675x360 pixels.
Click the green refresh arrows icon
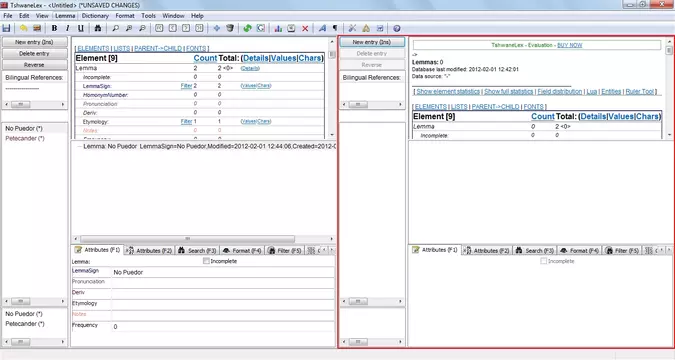[248, 28]
